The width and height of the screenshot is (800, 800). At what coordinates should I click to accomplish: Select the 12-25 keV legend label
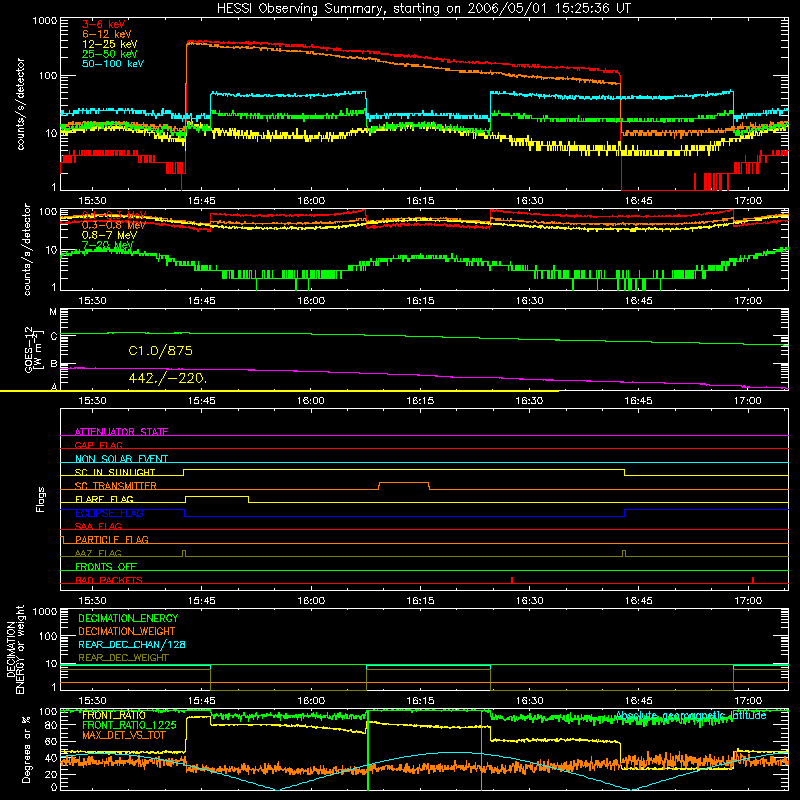coord(110,44)
